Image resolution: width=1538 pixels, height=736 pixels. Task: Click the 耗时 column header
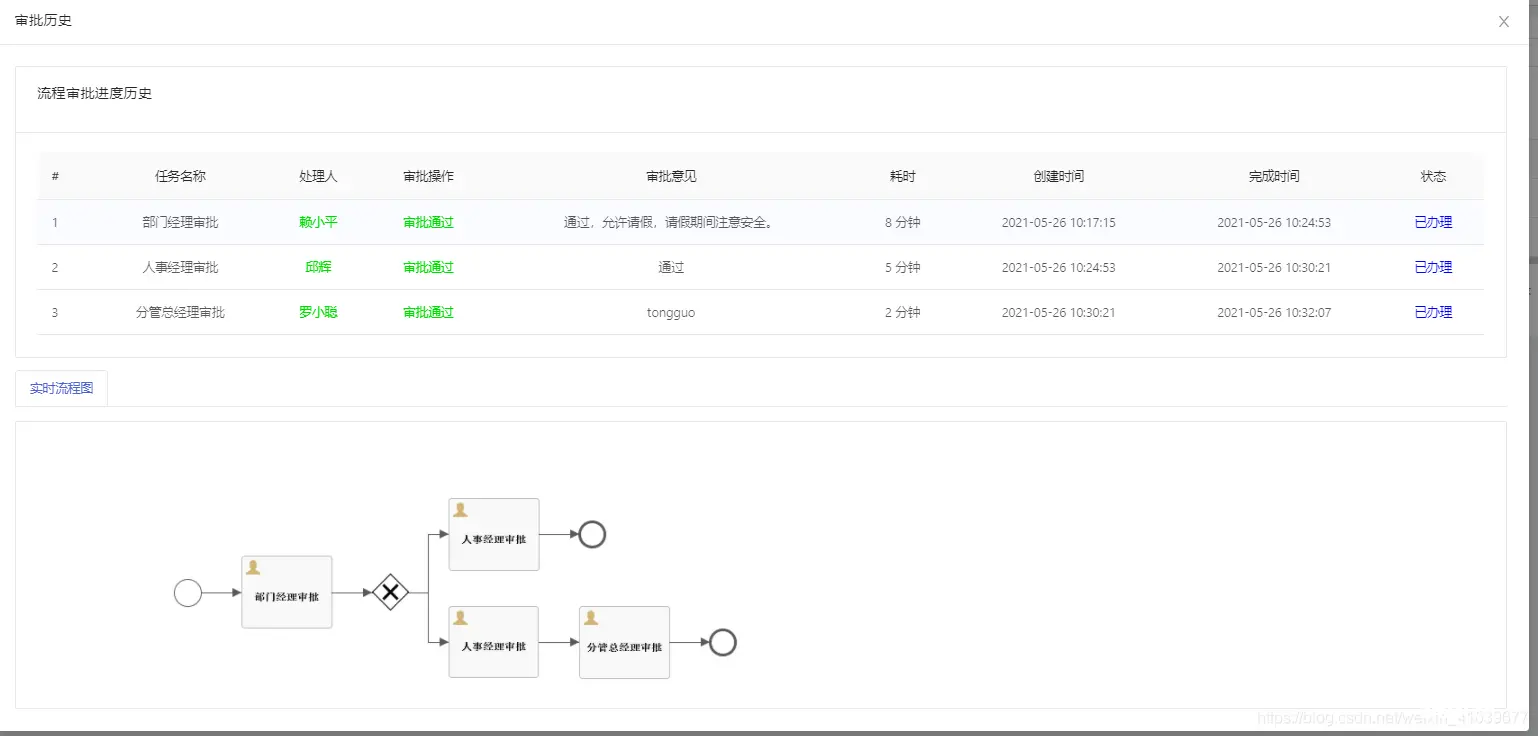(902, 176)
